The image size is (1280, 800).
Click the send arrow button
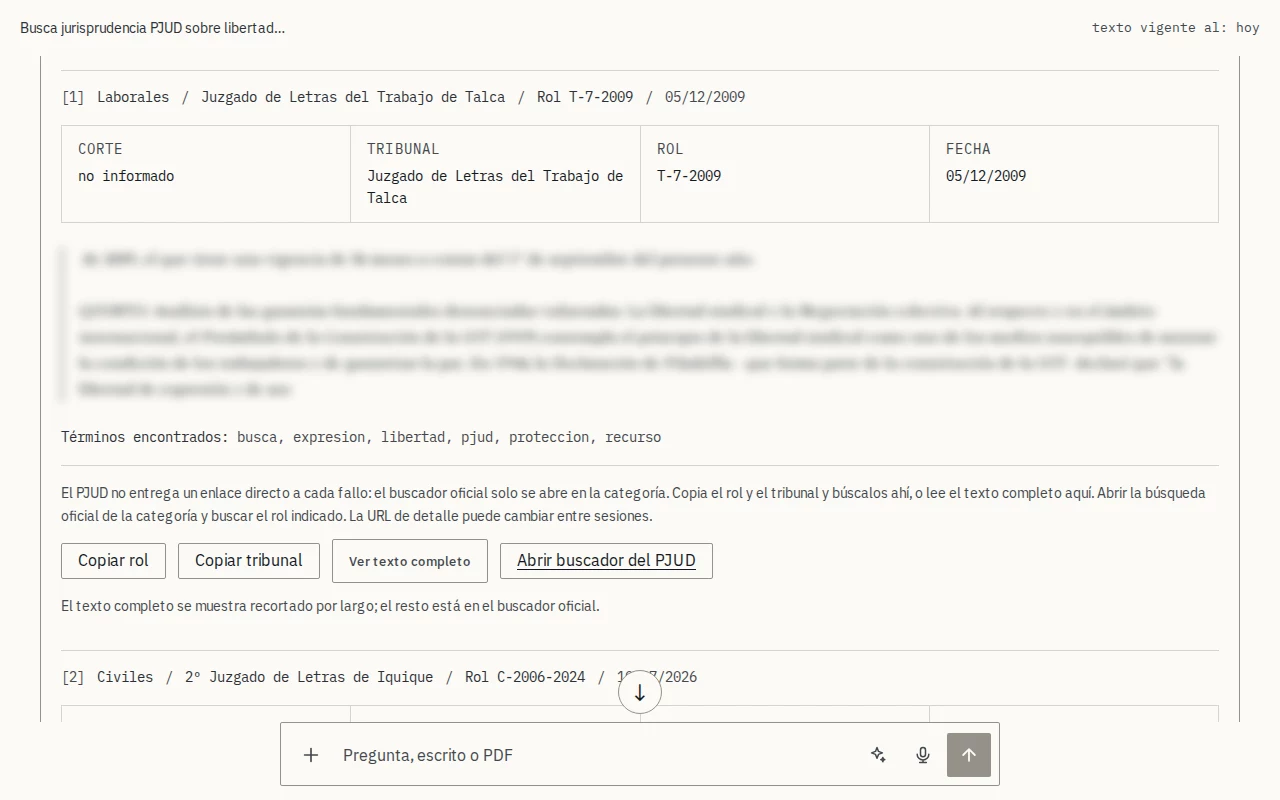point(969,755)
